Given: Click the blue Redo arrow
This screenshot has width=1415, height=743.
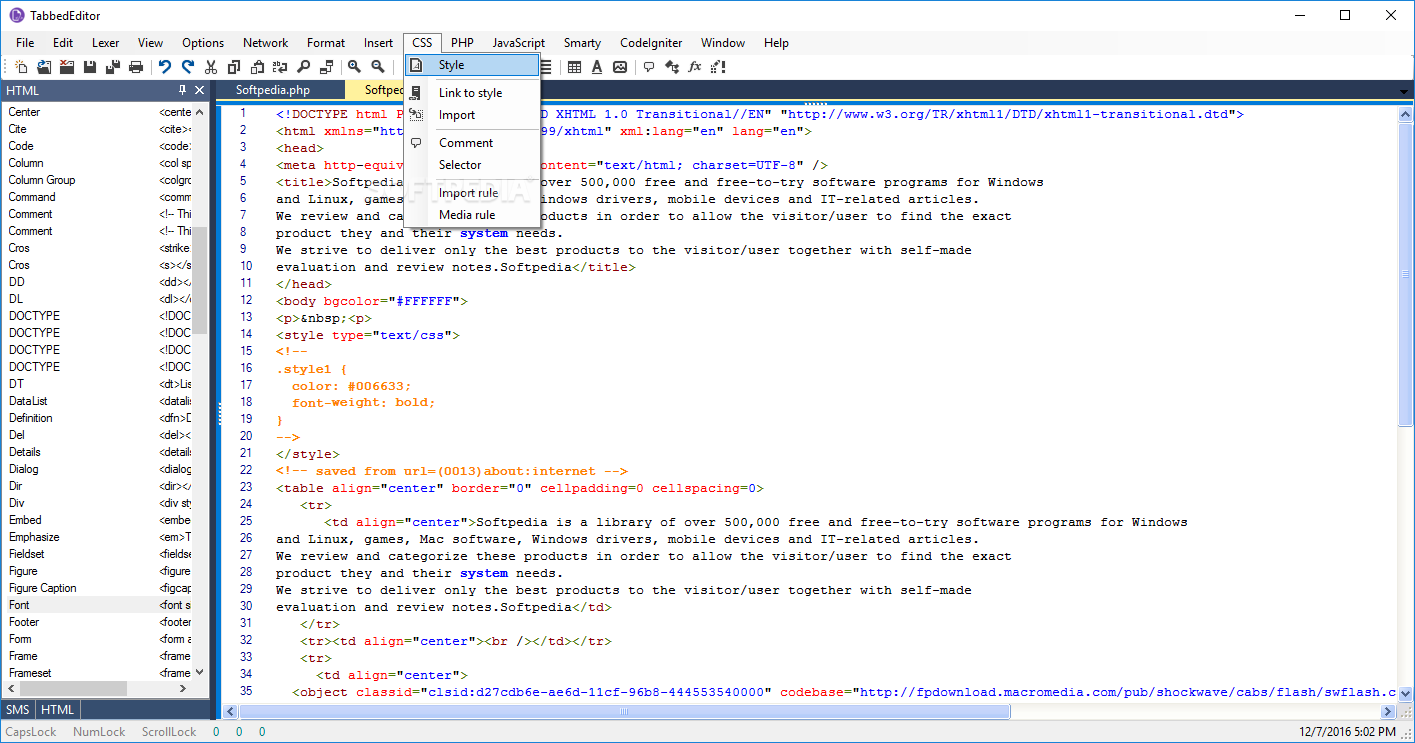Looking at the screenshot, I should point(188,67).
